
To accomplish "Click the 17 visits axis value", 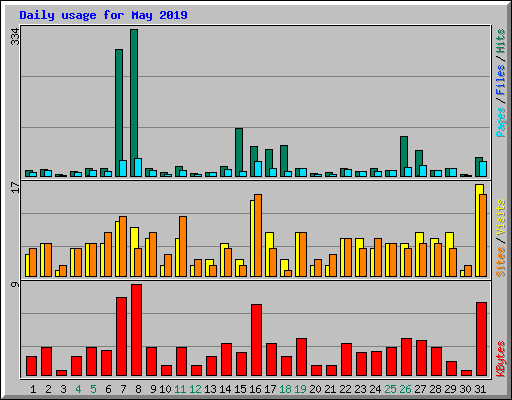I will click(15, 187).
